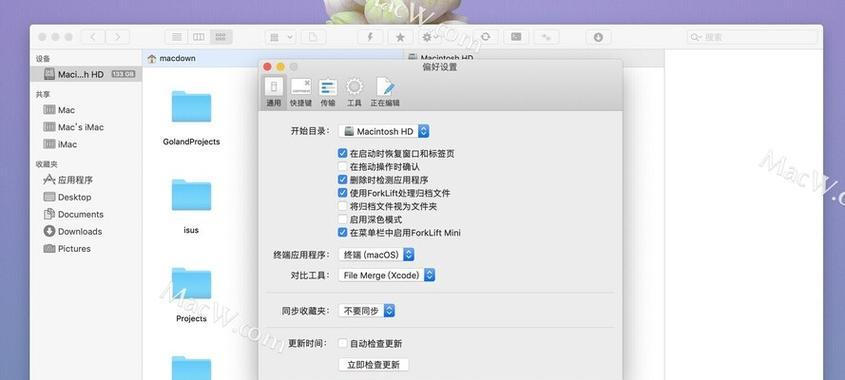This screenshot has height=380, width=845.
Task: Select the 通用 general preferences tab
Action: click(274, 92)
